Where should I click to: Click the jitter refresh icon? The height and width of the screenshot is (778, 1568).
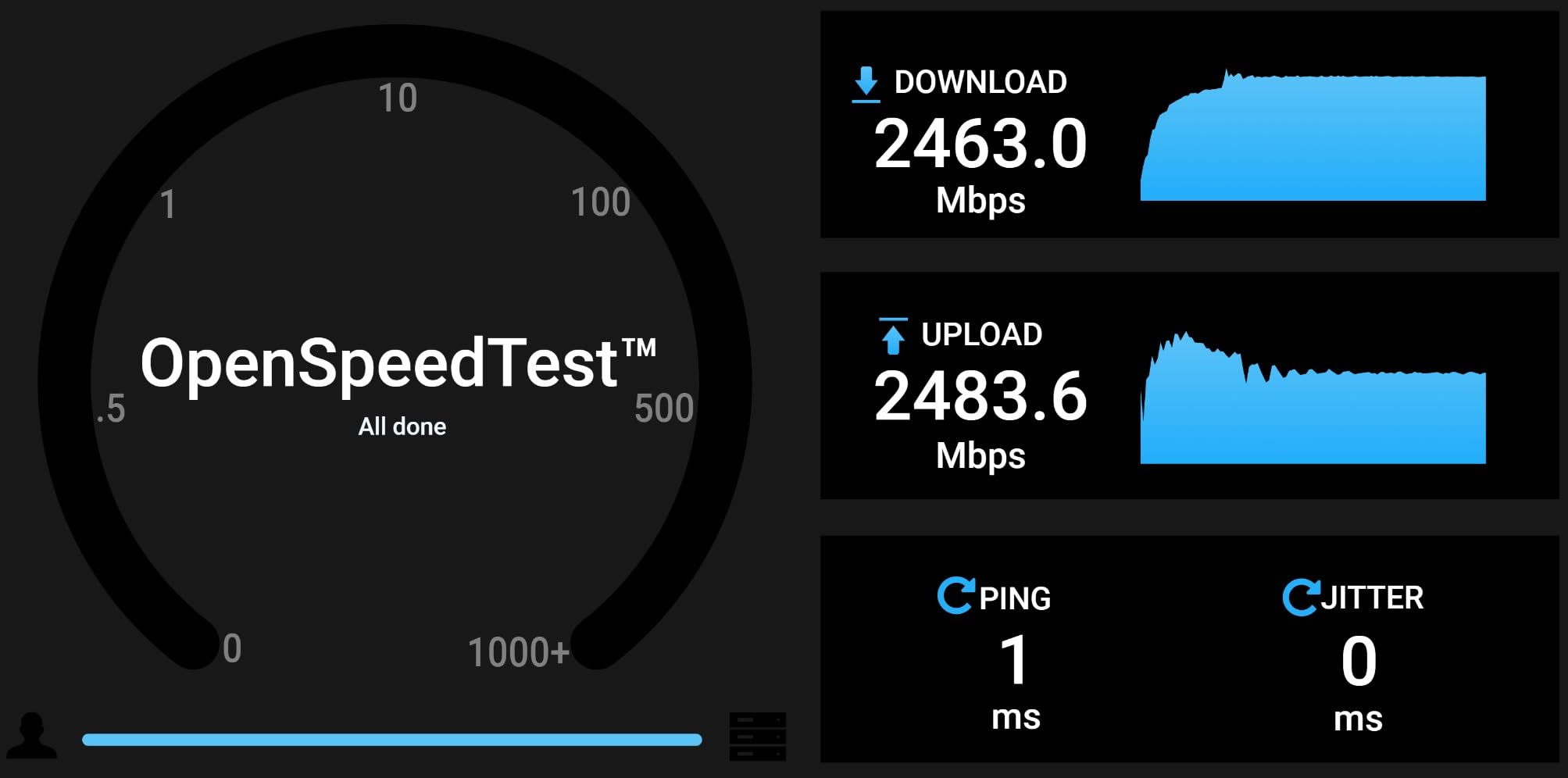(1301, 598)
